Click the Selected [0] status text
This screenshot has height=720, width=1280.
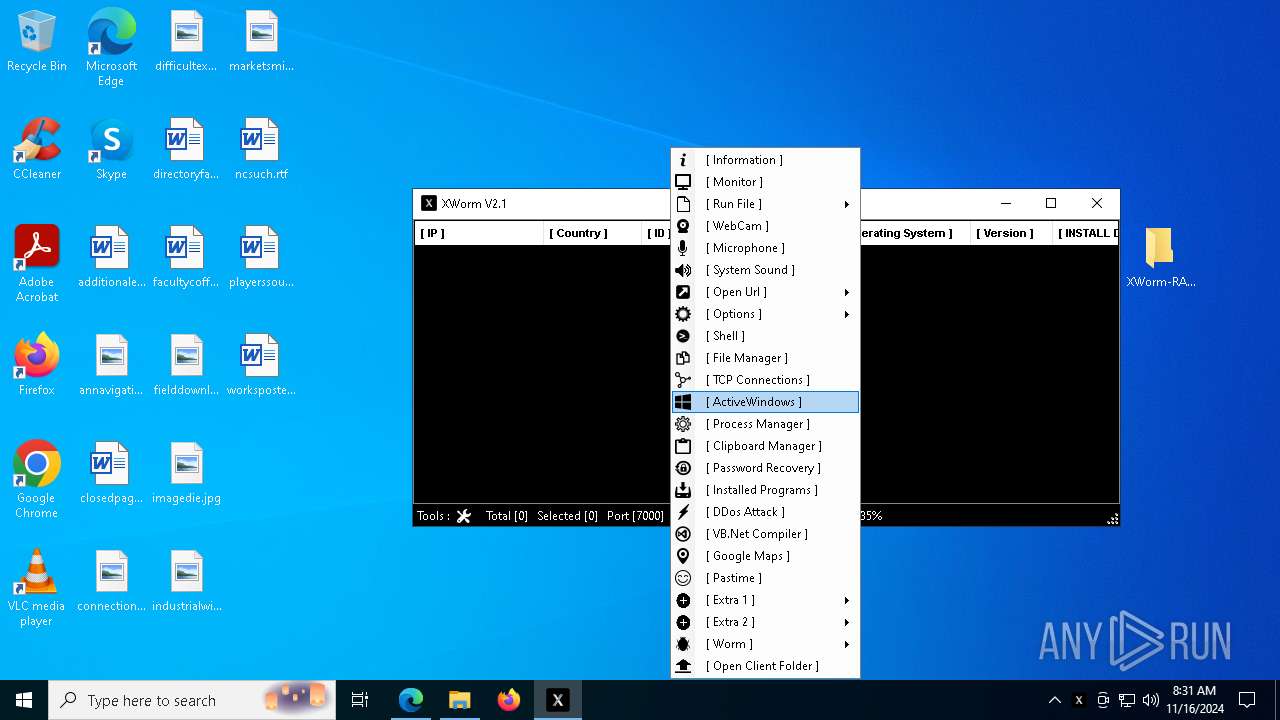(x=567, y=516)
